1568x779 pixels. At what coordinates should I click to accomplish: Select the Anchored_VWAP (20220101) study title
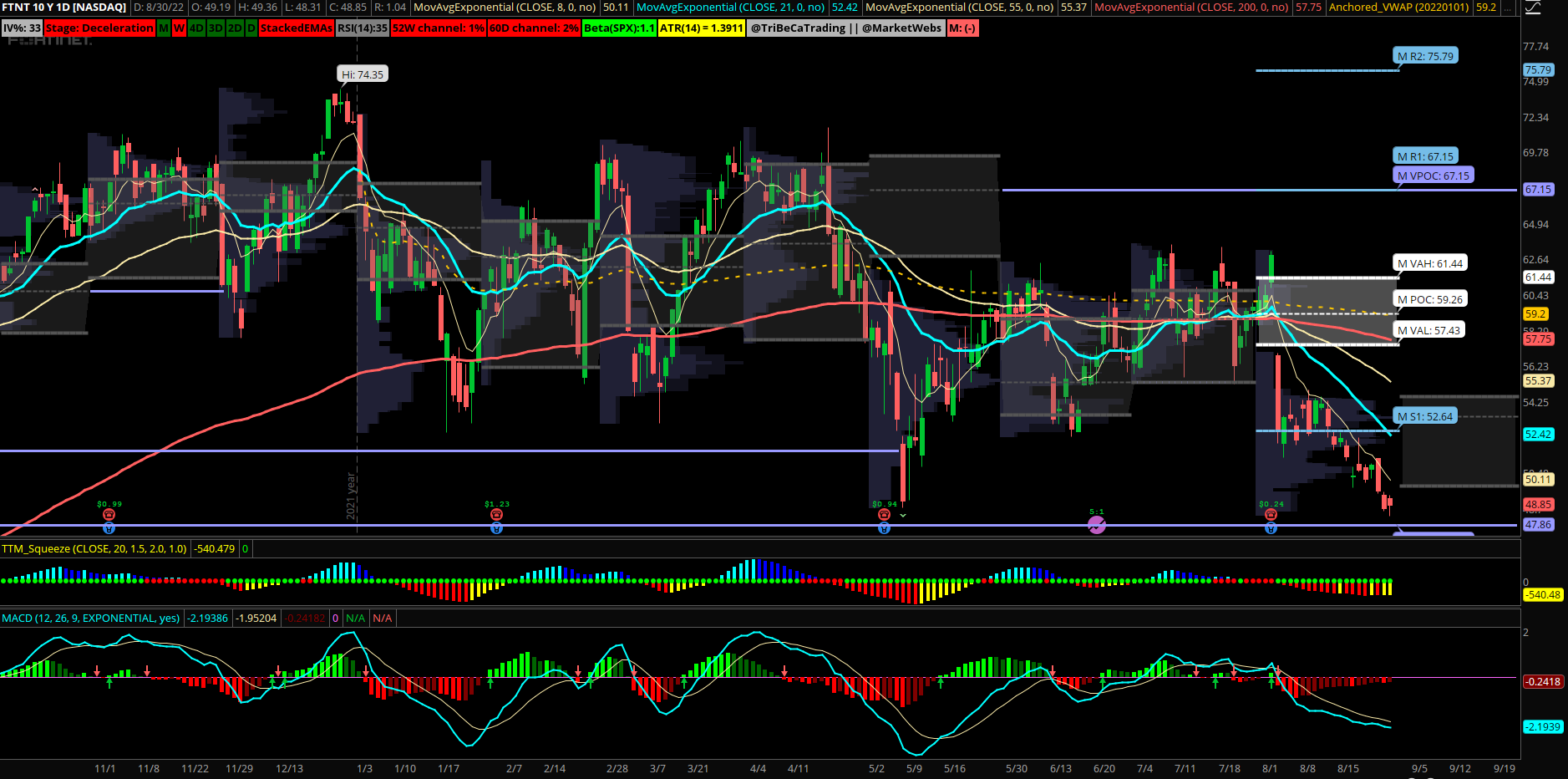[1398, 7]
